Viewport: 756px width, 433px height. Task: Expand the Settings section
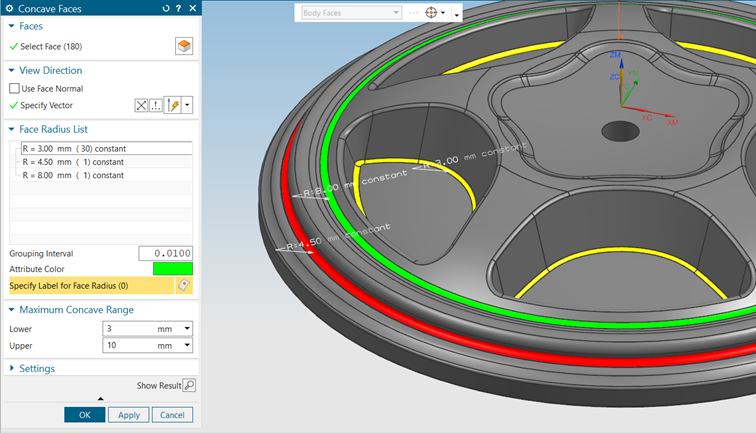pos(12,368)
